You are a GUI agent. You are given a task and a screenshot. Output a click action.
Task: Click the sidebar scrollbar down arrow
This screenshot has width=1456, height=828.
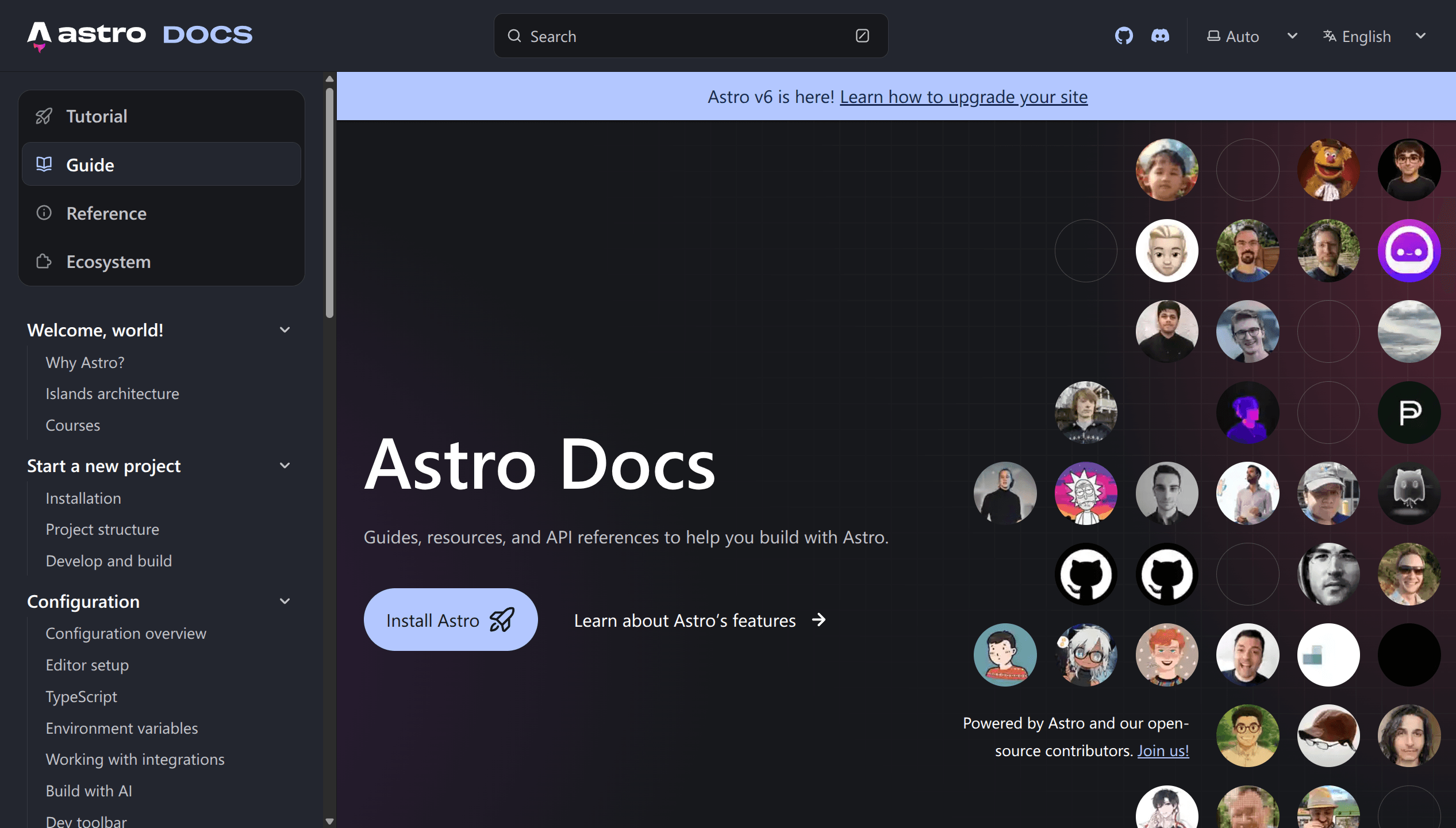pos(329,821)
